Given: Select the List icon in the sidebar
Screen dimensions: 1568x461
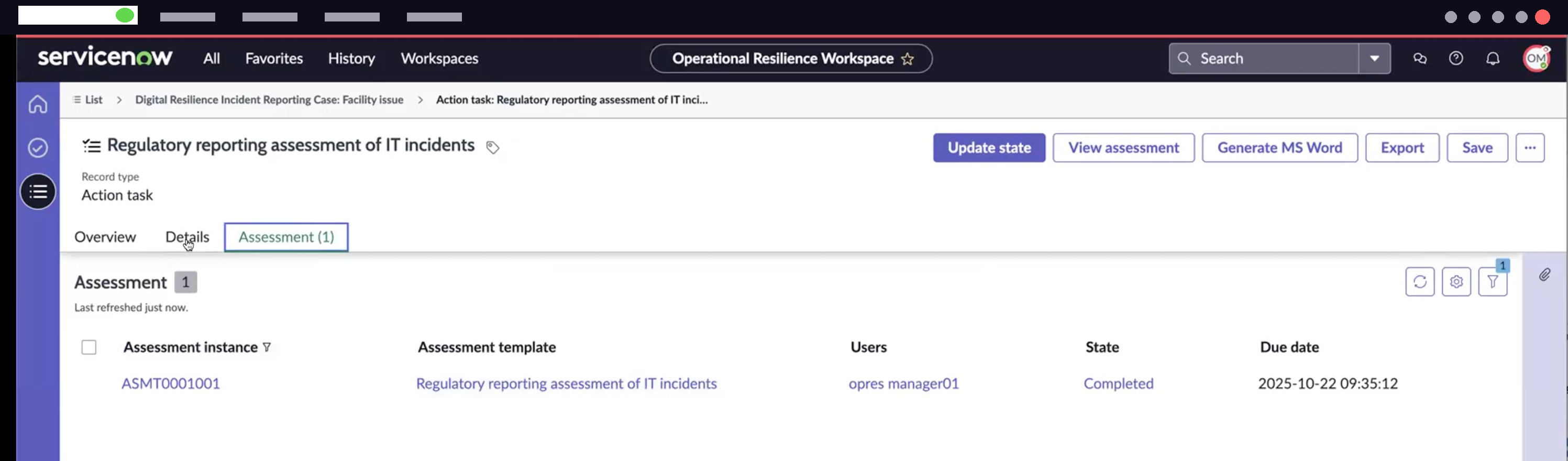Looking at the screenshot, I should pos(38,192).
